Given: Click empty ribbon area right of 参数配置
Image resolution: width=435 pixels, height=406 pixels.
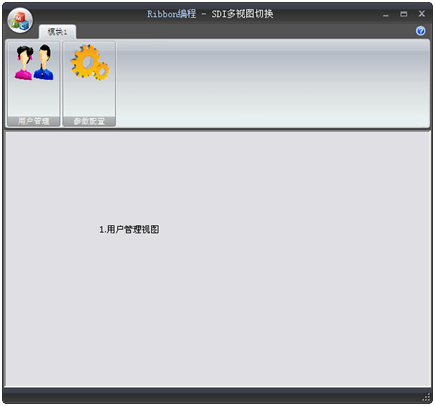Looking at the screenshot, I should (273, 83).
